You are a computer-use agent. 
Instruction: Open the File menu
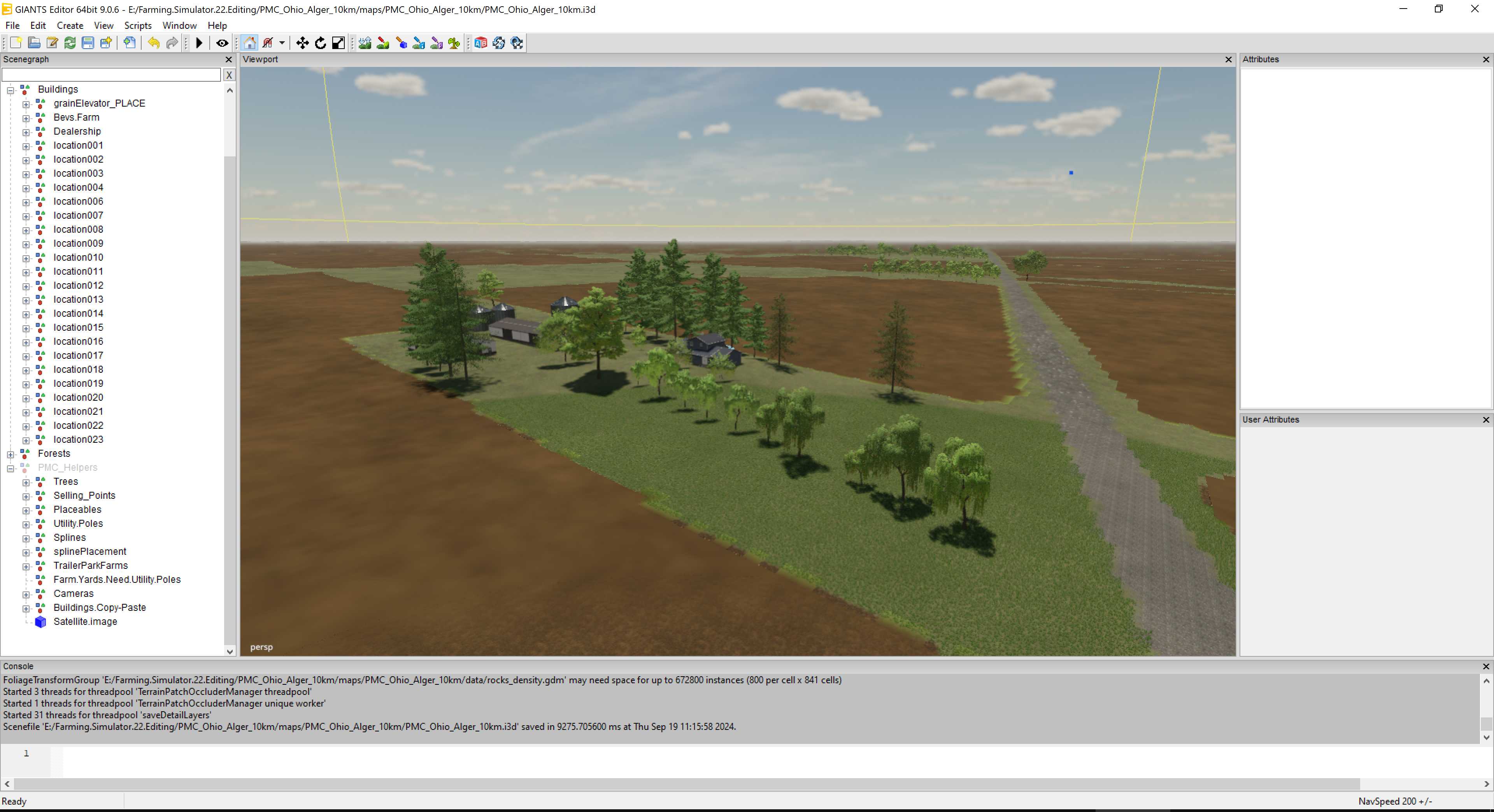click(12, 26)
